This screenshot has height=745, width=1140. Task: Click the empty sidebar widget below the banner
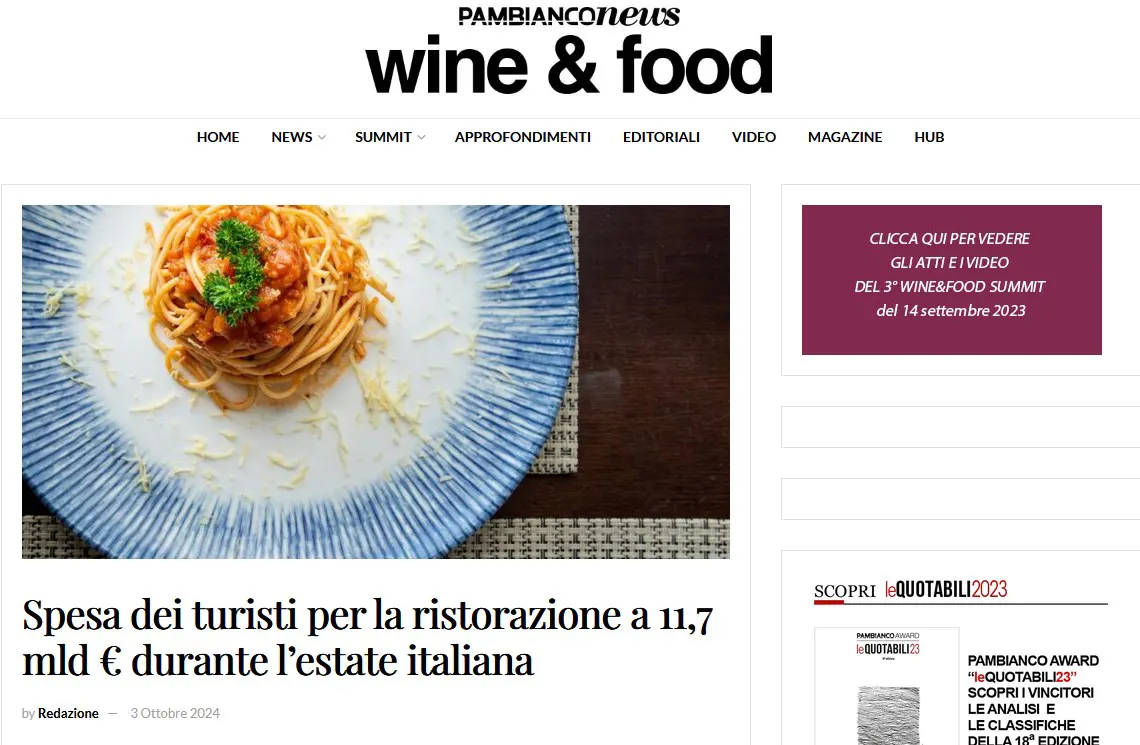click(960, 427)
